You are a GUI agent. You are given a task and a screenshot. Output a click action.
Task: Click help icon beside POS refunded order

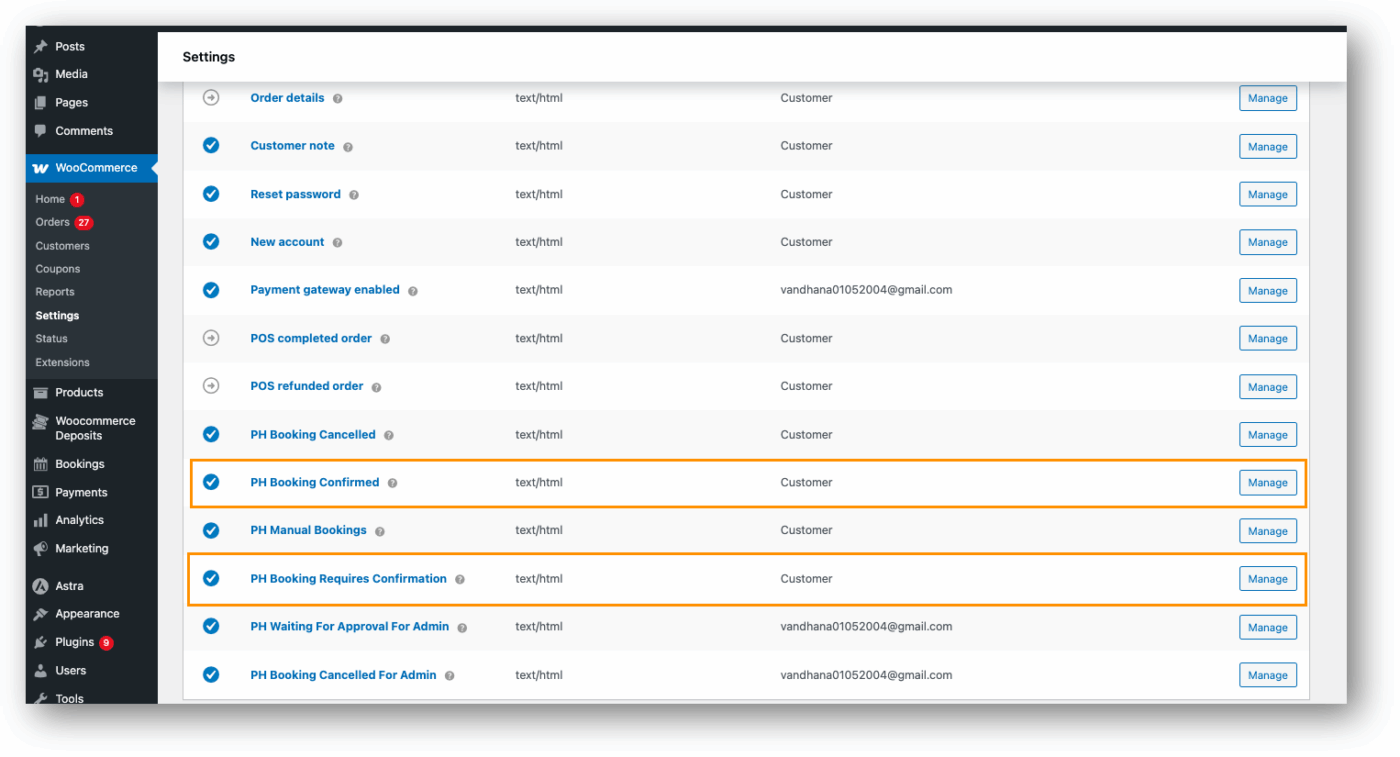tap(376, 387)
